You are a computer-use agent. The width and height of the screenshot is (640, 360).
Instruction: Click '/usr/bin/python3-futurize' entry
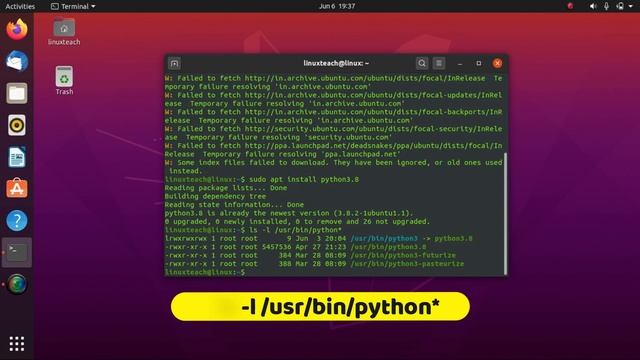[x=403, y=255]
